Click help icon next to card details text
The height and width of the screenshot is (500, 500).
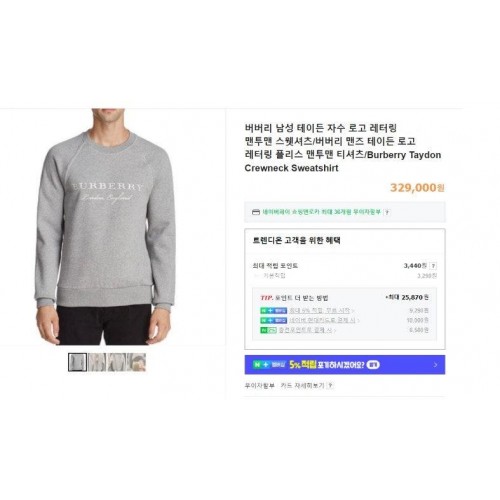tap(330, 385)
